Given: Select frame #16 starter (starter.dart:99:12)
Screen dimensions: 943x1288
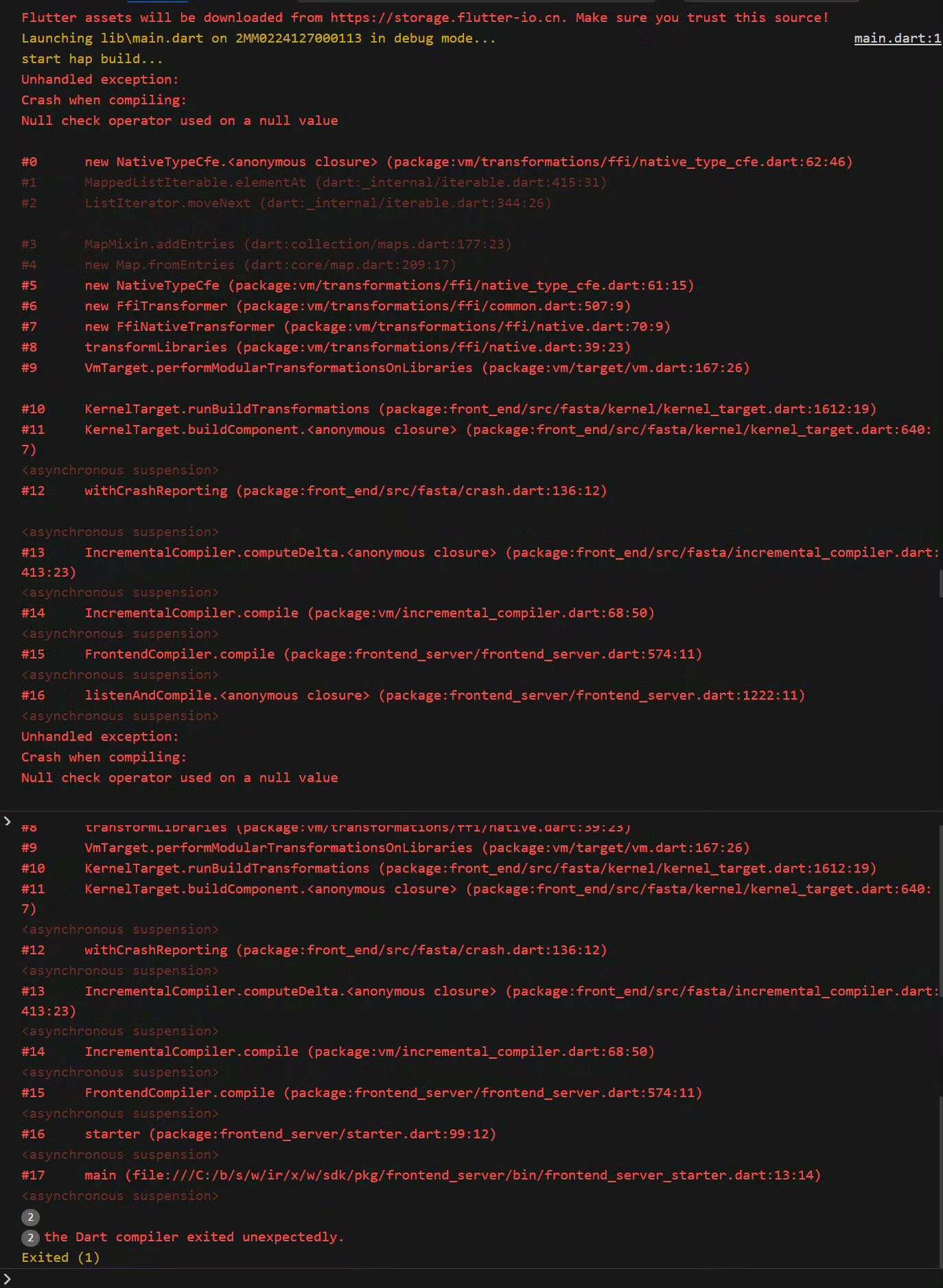Looking at the screenshot, I should click(259, 1134).
